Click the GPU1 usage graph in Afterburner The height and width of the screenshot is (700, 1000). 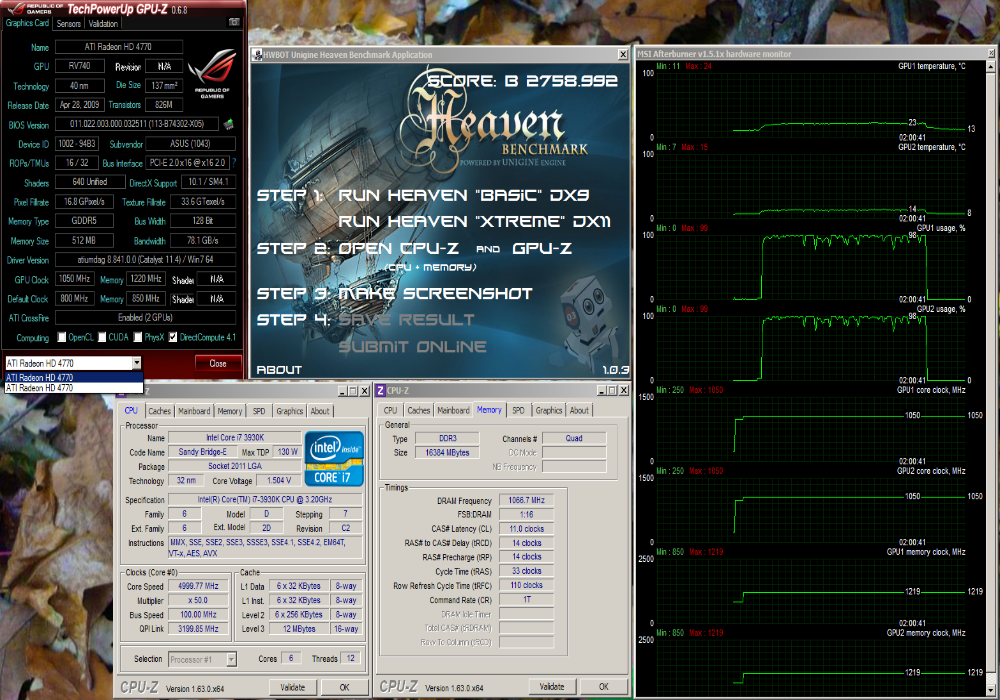click(810, 266)
